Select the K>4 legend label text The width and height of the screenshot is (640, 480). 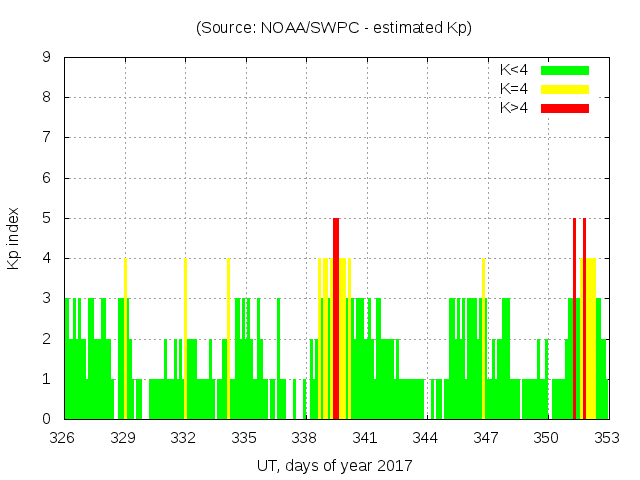(x=515, y=108)
